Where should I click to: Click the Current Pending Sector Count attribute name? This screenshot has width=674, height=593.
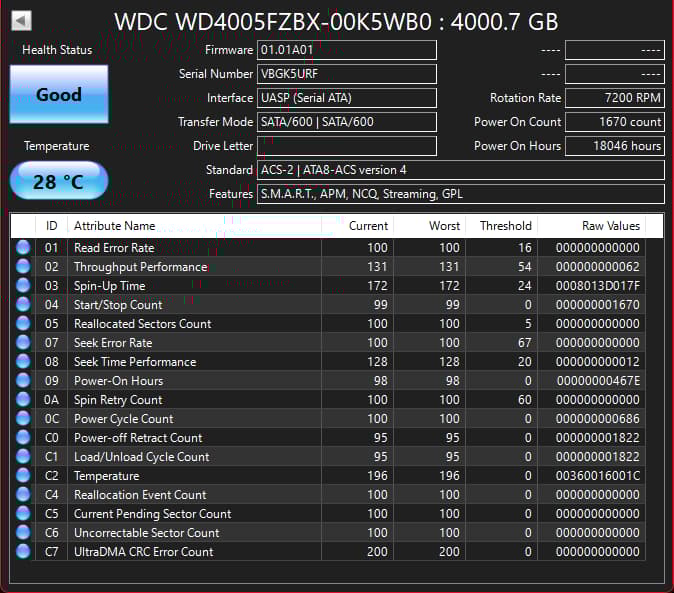tap(153, 514)
